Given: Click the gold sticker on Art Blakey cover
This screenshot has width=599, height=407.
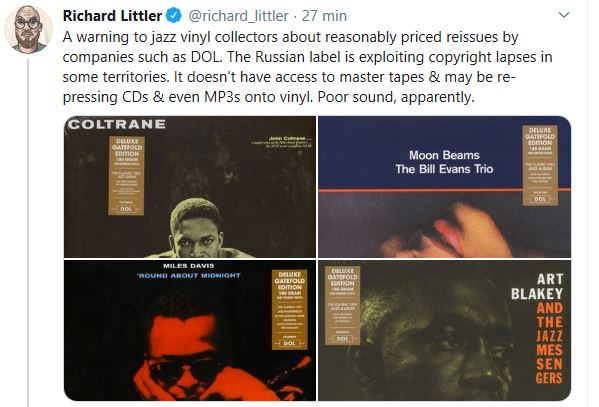Looking at the screenshot, I should pos(343,305).
